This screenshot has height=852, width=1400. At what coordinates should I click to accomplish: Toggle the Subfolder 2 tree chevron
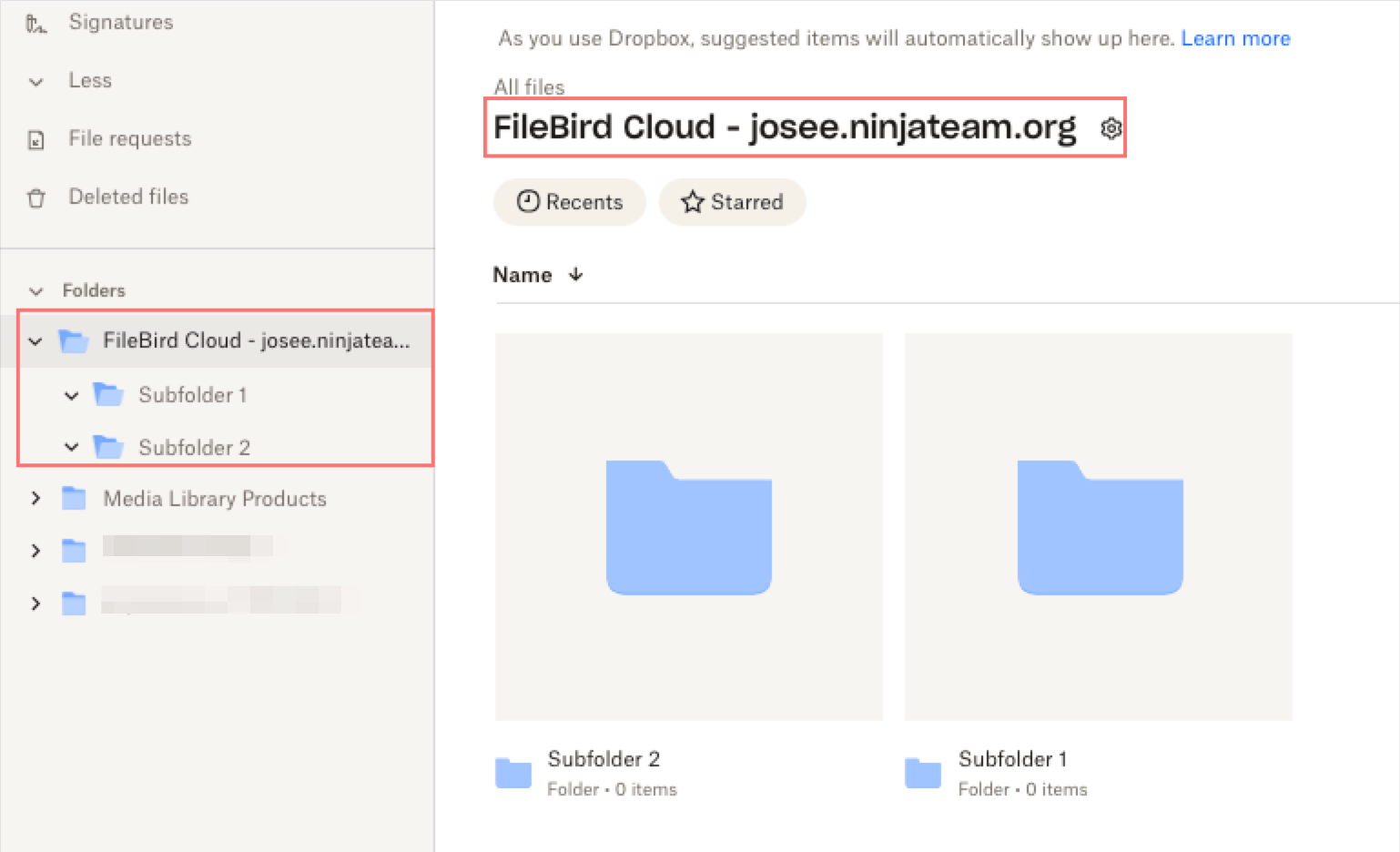(71, 447)
